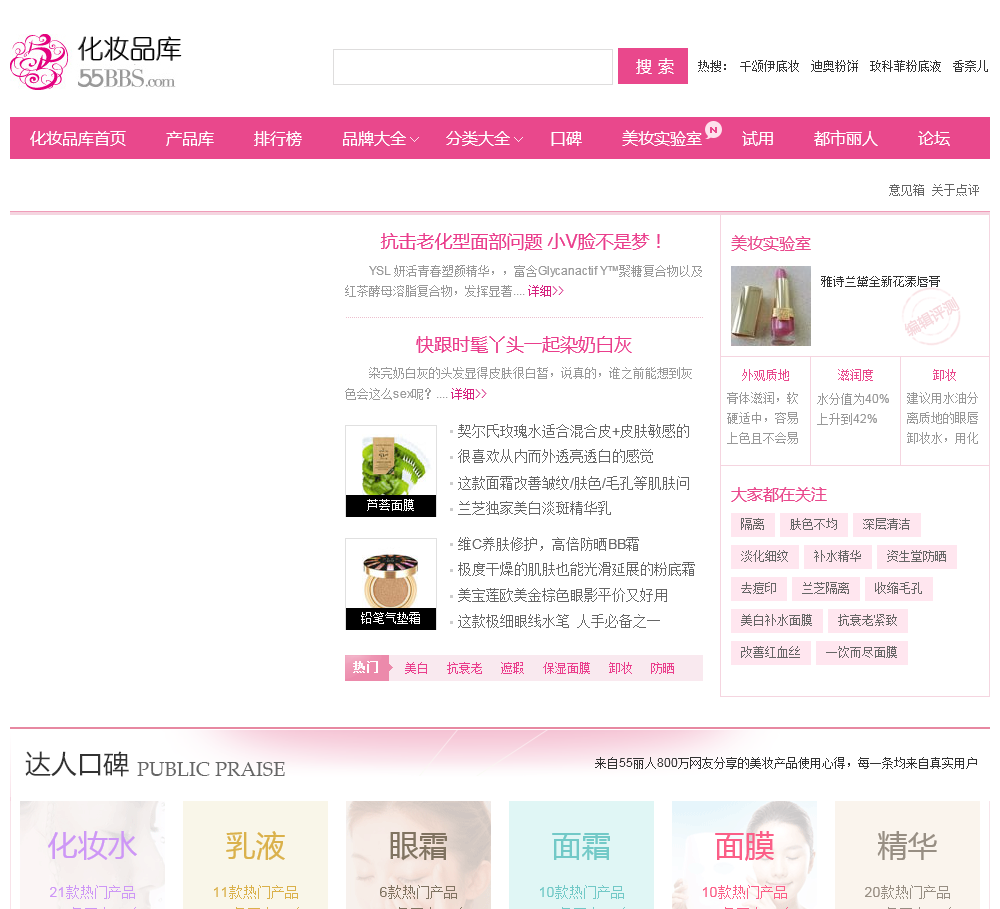This screenshot has height=909, width=1000.
Task: Click hot search 千颂伊底妆
Action: pos(769,66)
